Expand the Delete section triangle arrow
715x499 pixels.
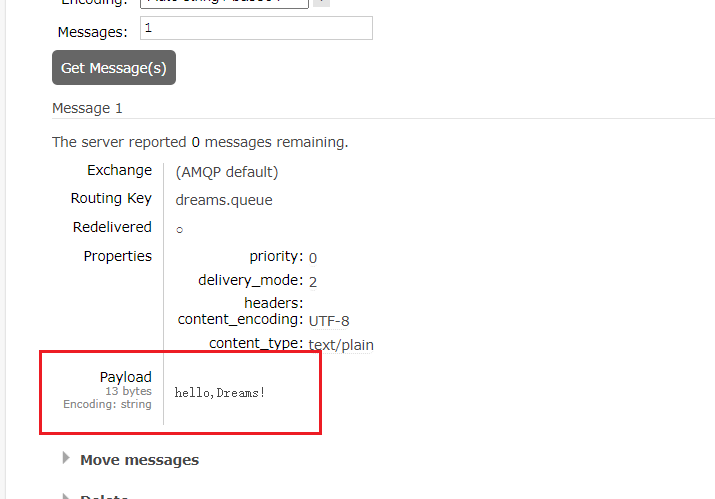[x=66, y=496]
